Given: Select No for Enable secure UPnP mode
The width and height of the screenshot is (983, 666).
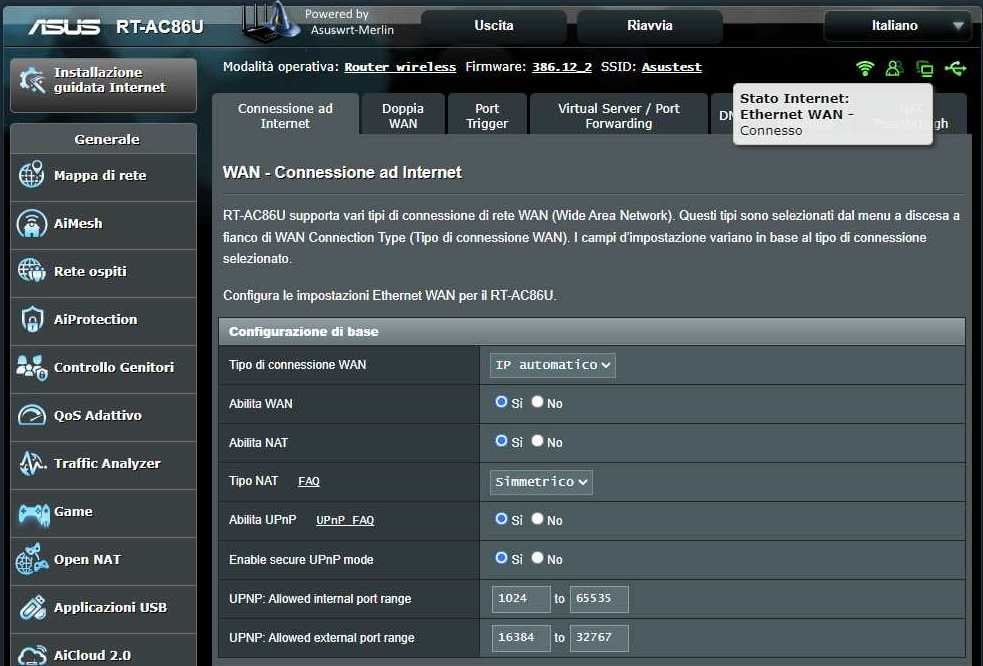Looking at the screenshot, I should pos(538,558).
